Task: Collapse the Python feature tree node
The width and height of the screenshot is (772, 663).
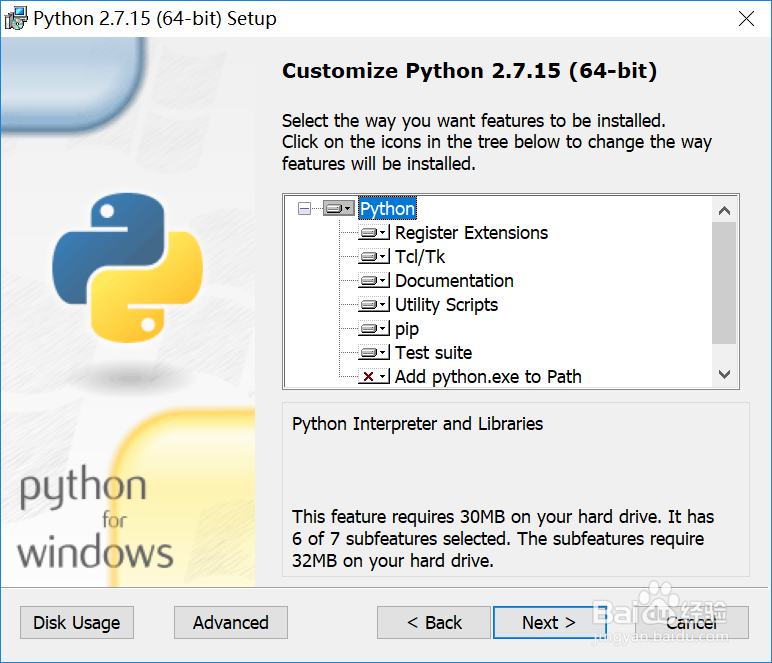Action: coord(305,209)
